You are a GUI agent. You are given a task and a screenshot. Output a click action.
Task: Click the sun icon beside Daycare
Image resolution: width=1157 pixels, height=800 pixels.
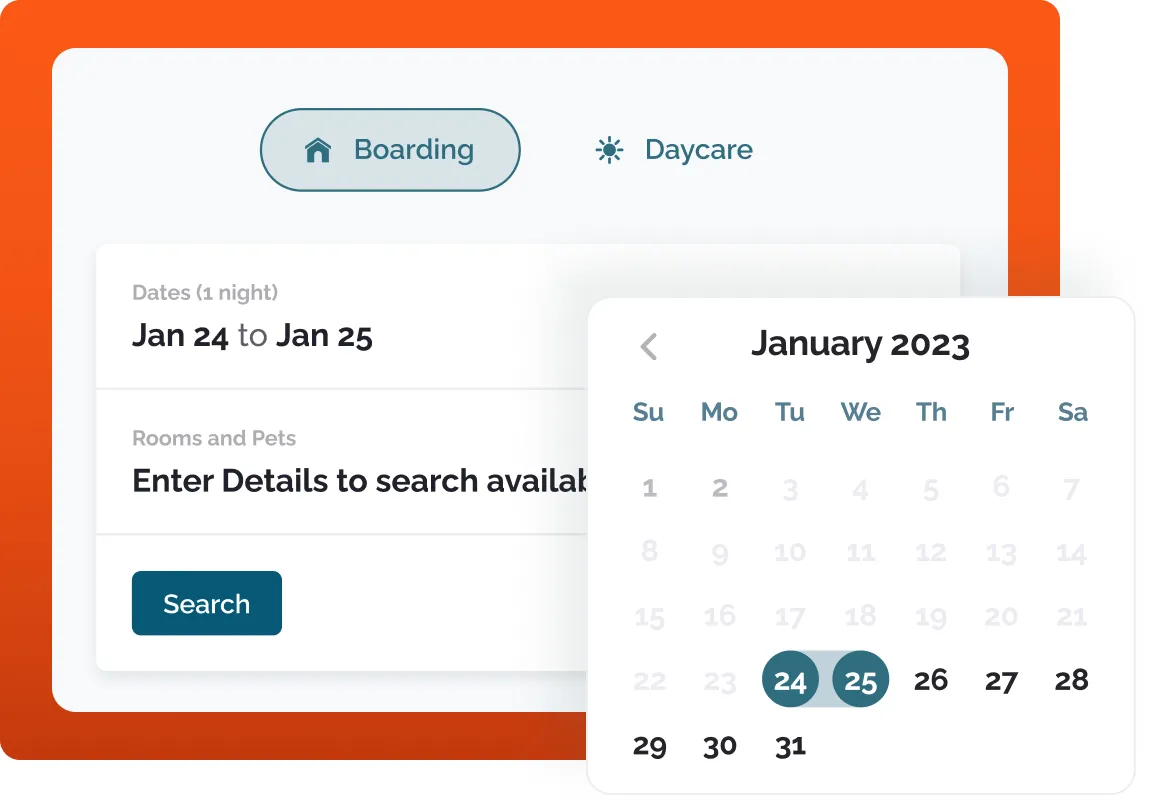pyautogui.click(x=611, y=148)
